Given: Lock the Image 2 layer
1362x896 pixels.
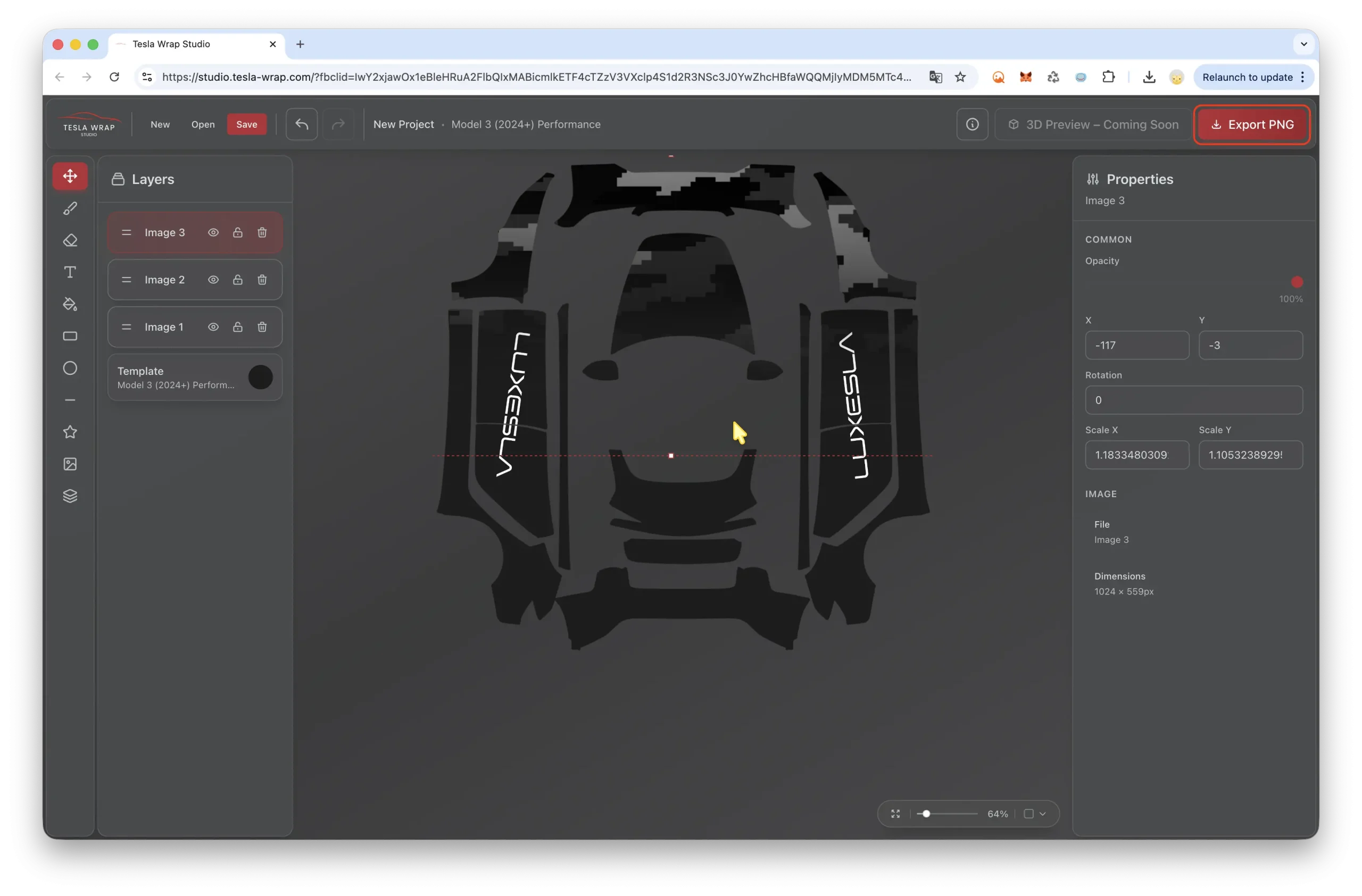Looking at the screenshot, I should (x=237, y=280).
